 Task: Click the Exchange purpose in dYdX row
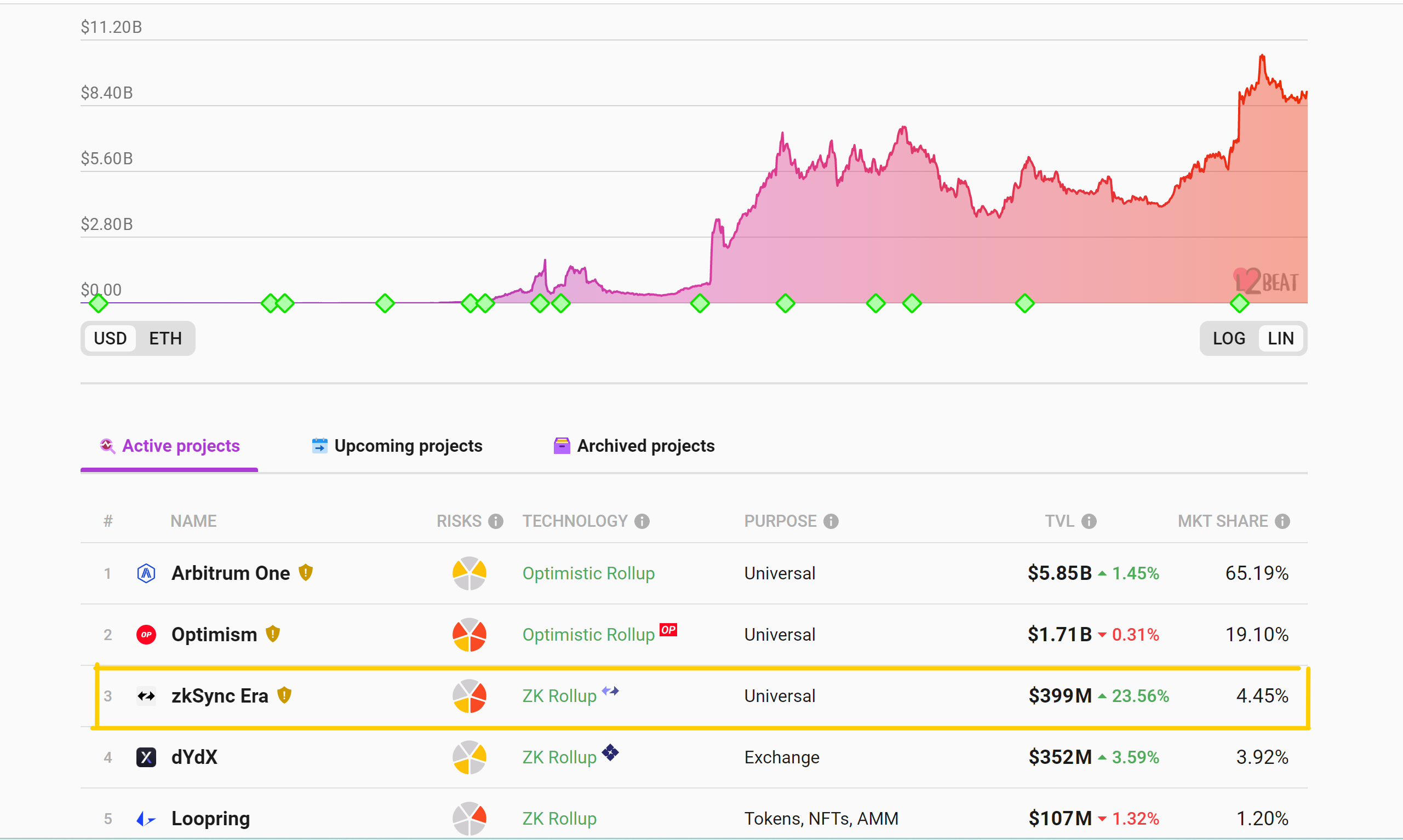coord(782,757)
